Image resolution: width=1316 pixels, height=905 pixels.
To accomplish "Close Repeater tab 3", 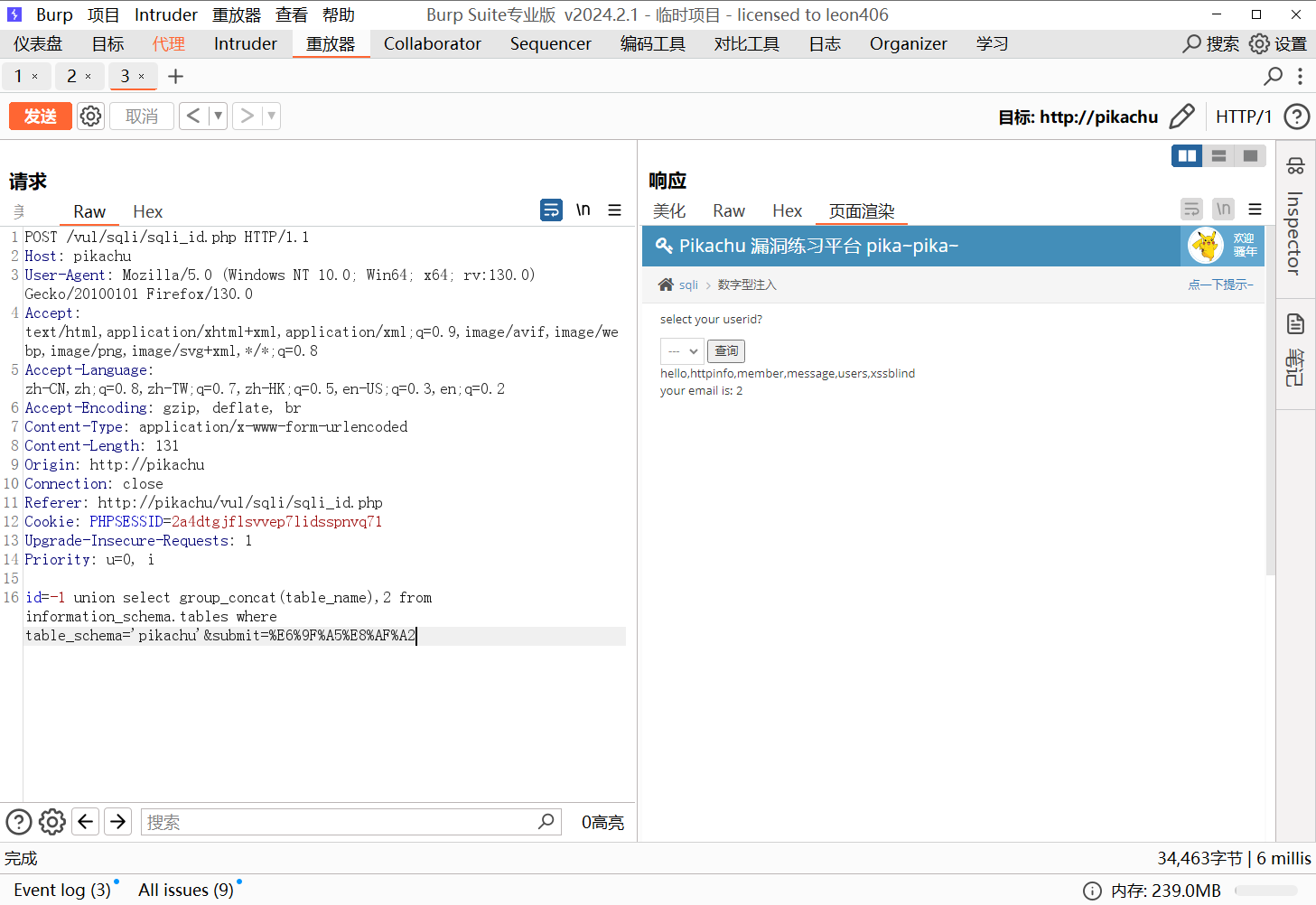I will click(x=141, y=77).
